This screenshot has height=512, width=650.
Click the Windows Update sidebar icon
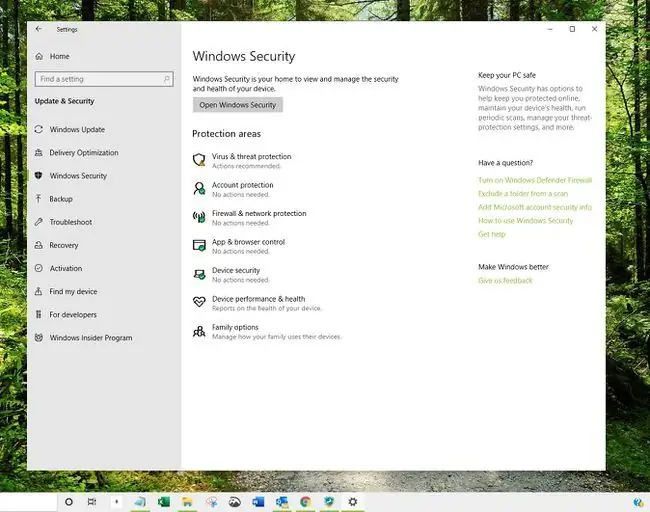click(x=39, y=129)
